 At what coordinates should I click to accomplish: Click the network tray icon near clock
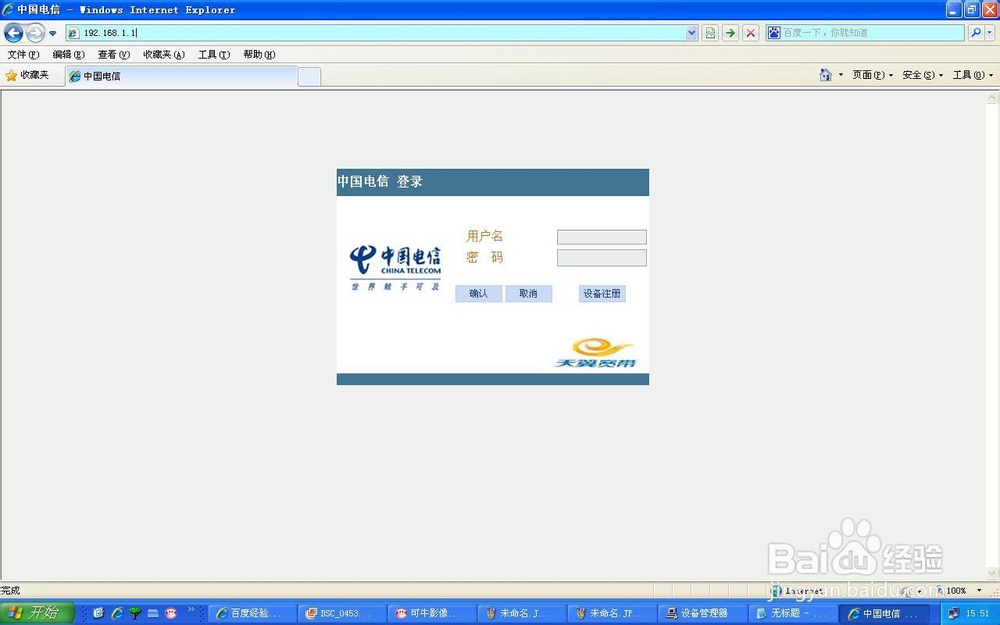click(x=953, y=614)
